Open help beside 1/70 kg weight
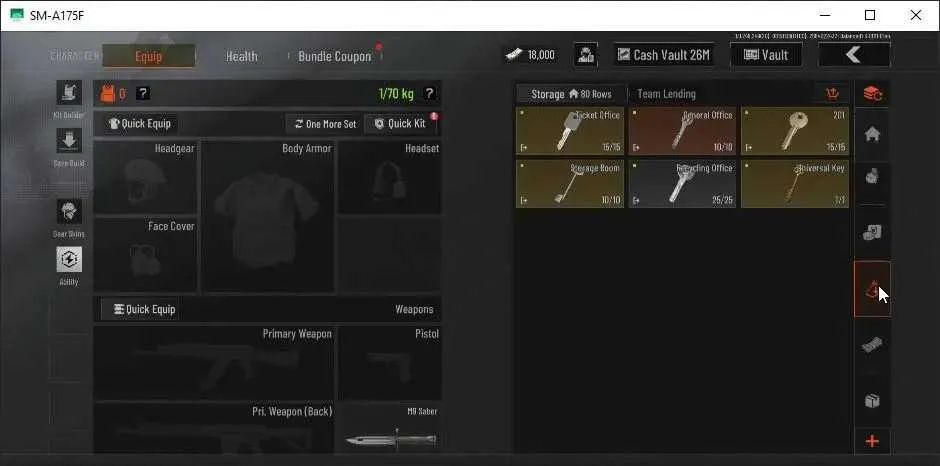Viewport: 940px width, 466px height. [429, 94]
